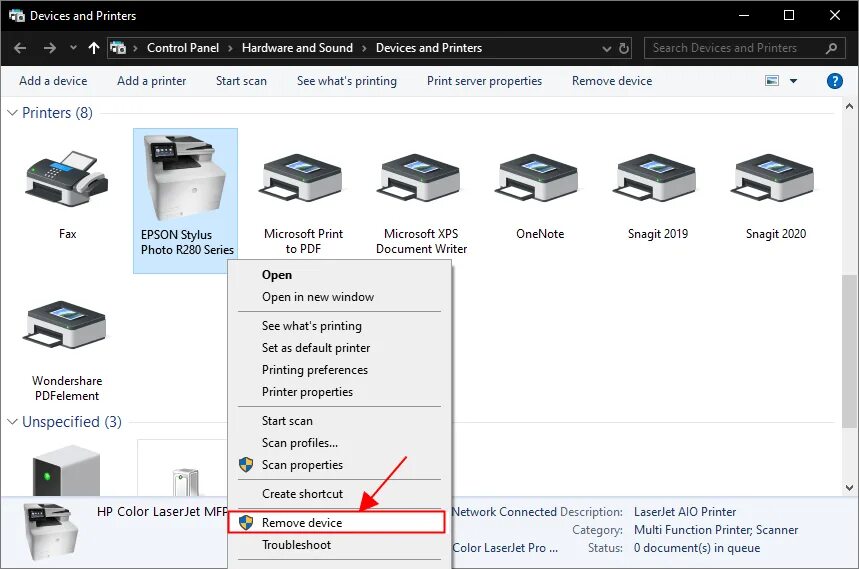The width and height of the screenshot is (859, 569).
Task: Collapse the Unspecified (3) group
Action: tap(12, 422)
